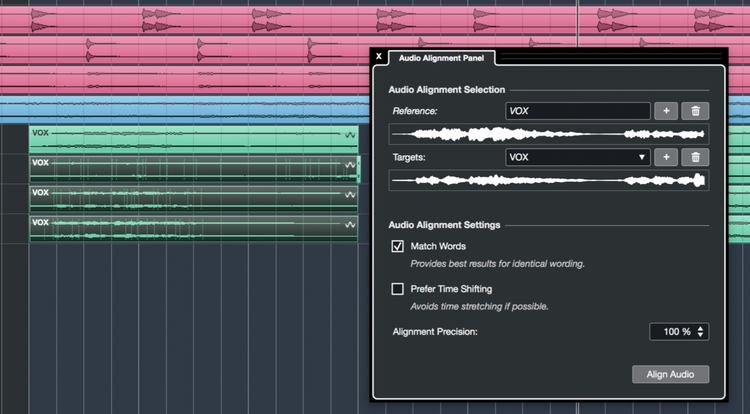Click the Reference field showing VOX
Image resolution: width=750 pixels, height=414 pixels.
click(x=577, y=111)
